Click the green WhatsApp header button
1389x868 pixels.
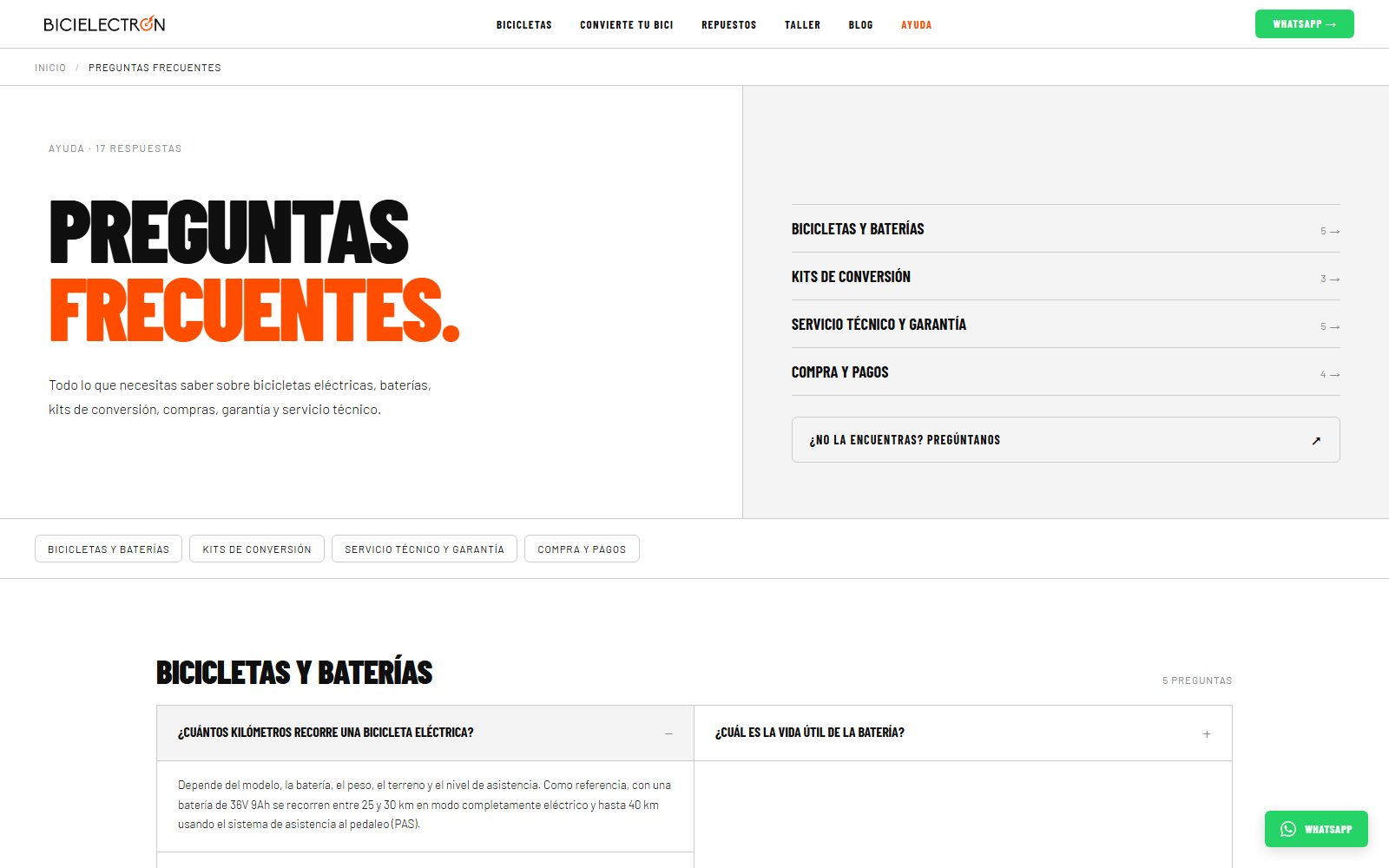[x=1304, y=24]
